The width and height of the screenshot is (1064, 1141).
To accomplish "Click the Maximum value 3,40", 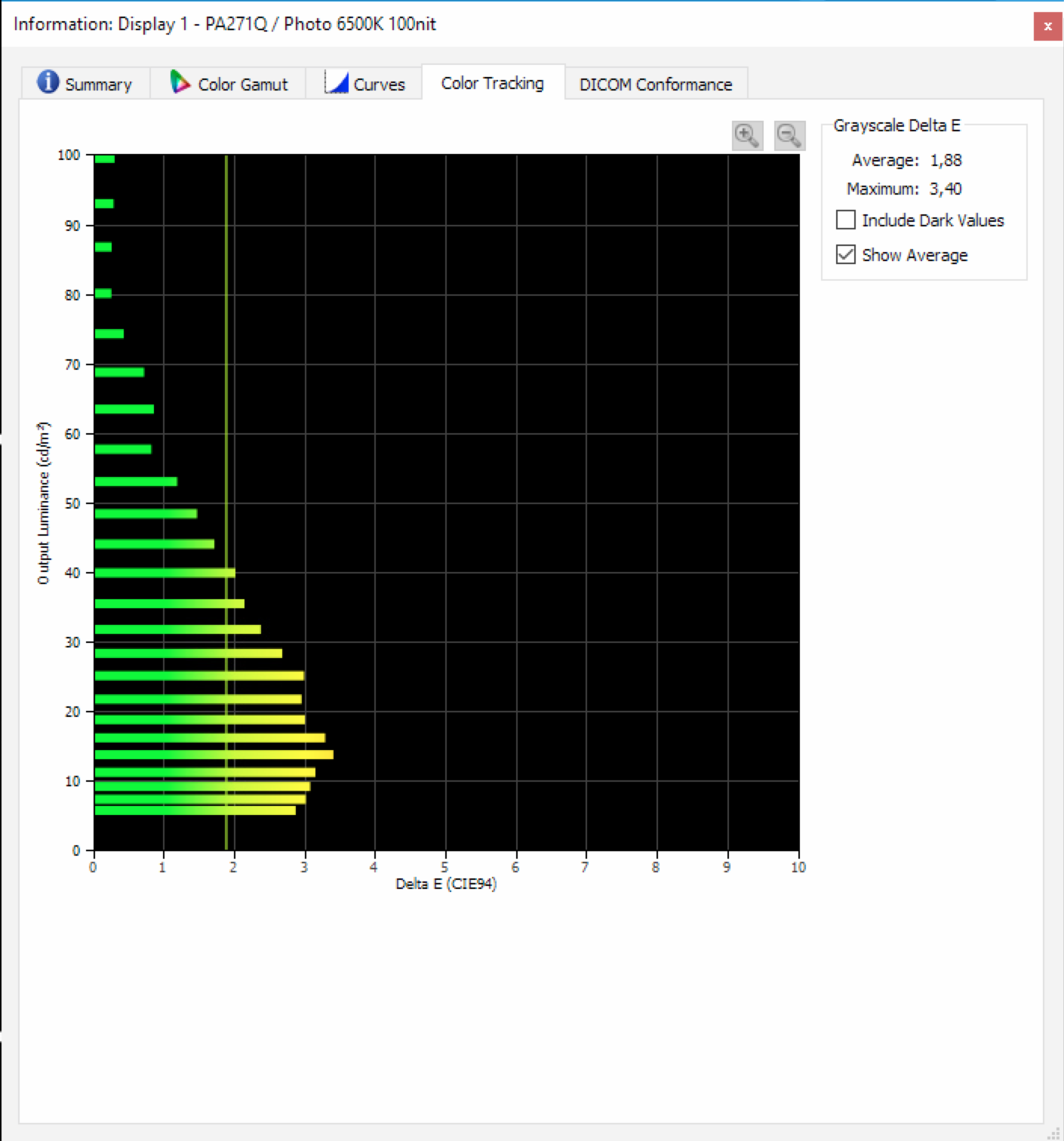I will click(x=946, y=189).
